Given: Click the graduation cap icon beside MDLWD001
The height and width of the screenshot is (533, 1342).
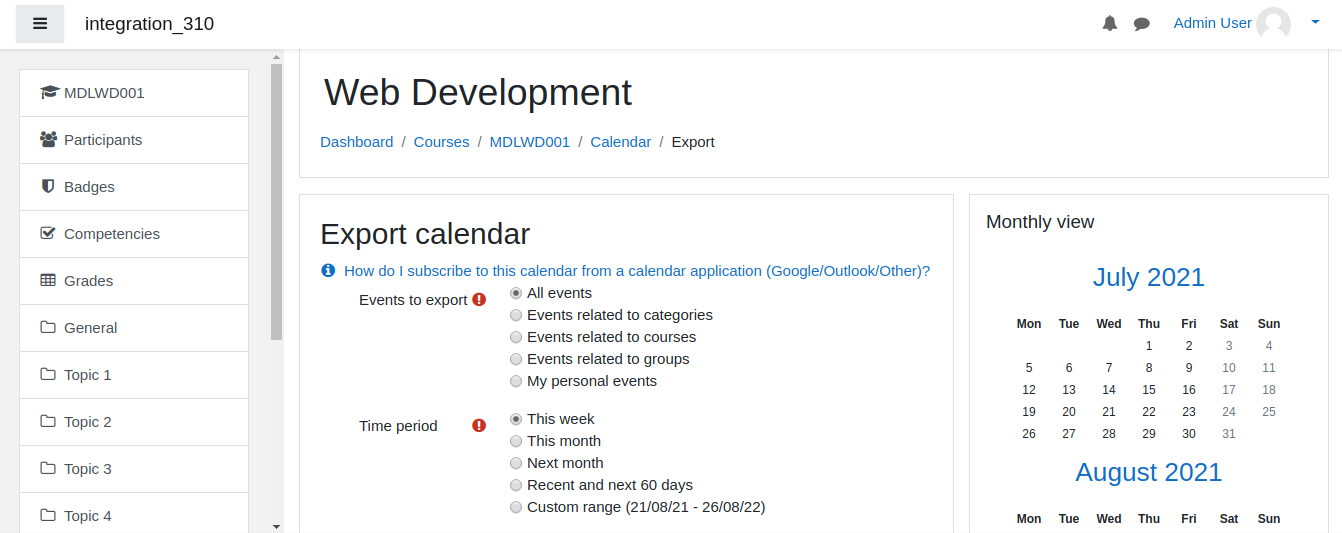Looking at the screenshot, I should [x=49, y=93].
